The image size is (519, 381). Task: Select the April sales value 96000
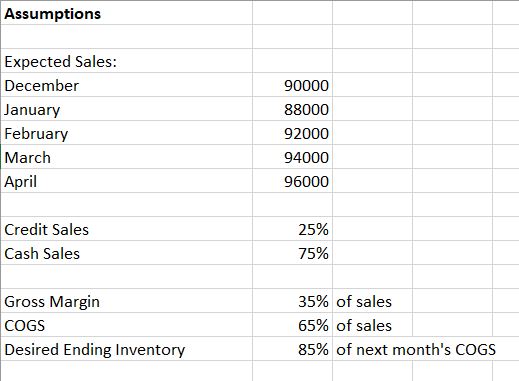pyautogui.click(x=292, y=181)
